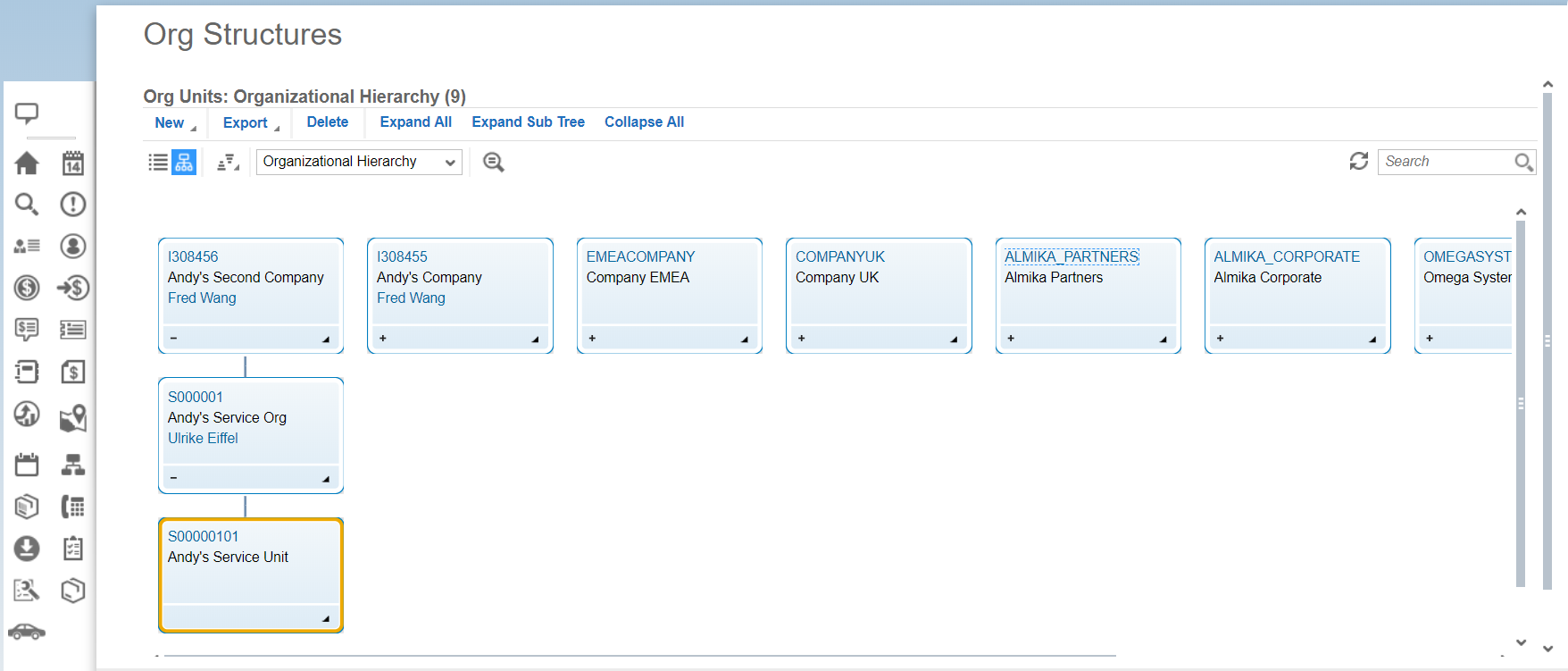The image size is (1568, 671).
Task: Open the stacked boxes products icon
Action: tap(27, 507)
